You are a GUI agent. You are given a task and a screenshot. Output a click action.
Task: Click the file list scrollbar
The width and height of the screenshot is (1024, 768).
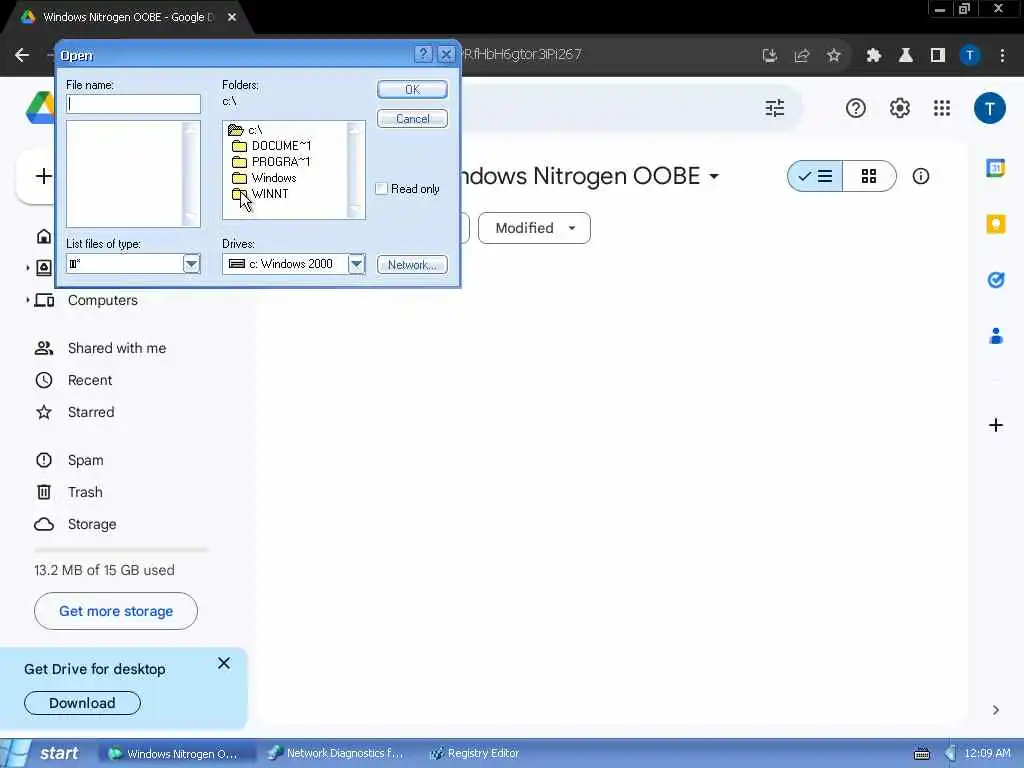pyautogui.click(x=191, y=174)
